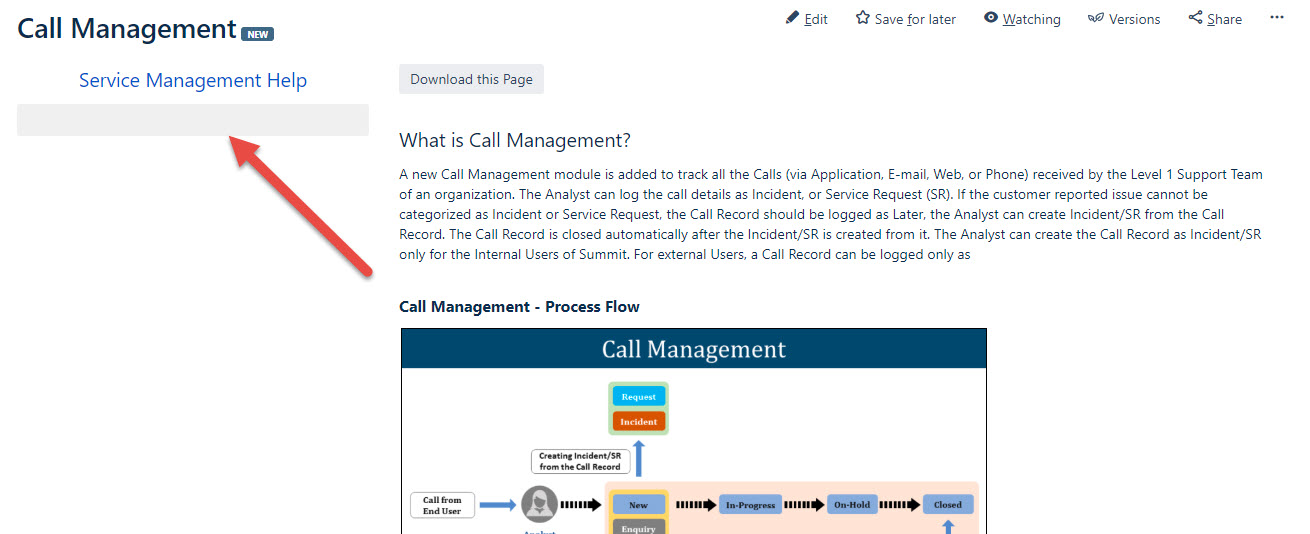Click the Share icon
This screenshot has height=534, width=1310.
coord(1195,18)
